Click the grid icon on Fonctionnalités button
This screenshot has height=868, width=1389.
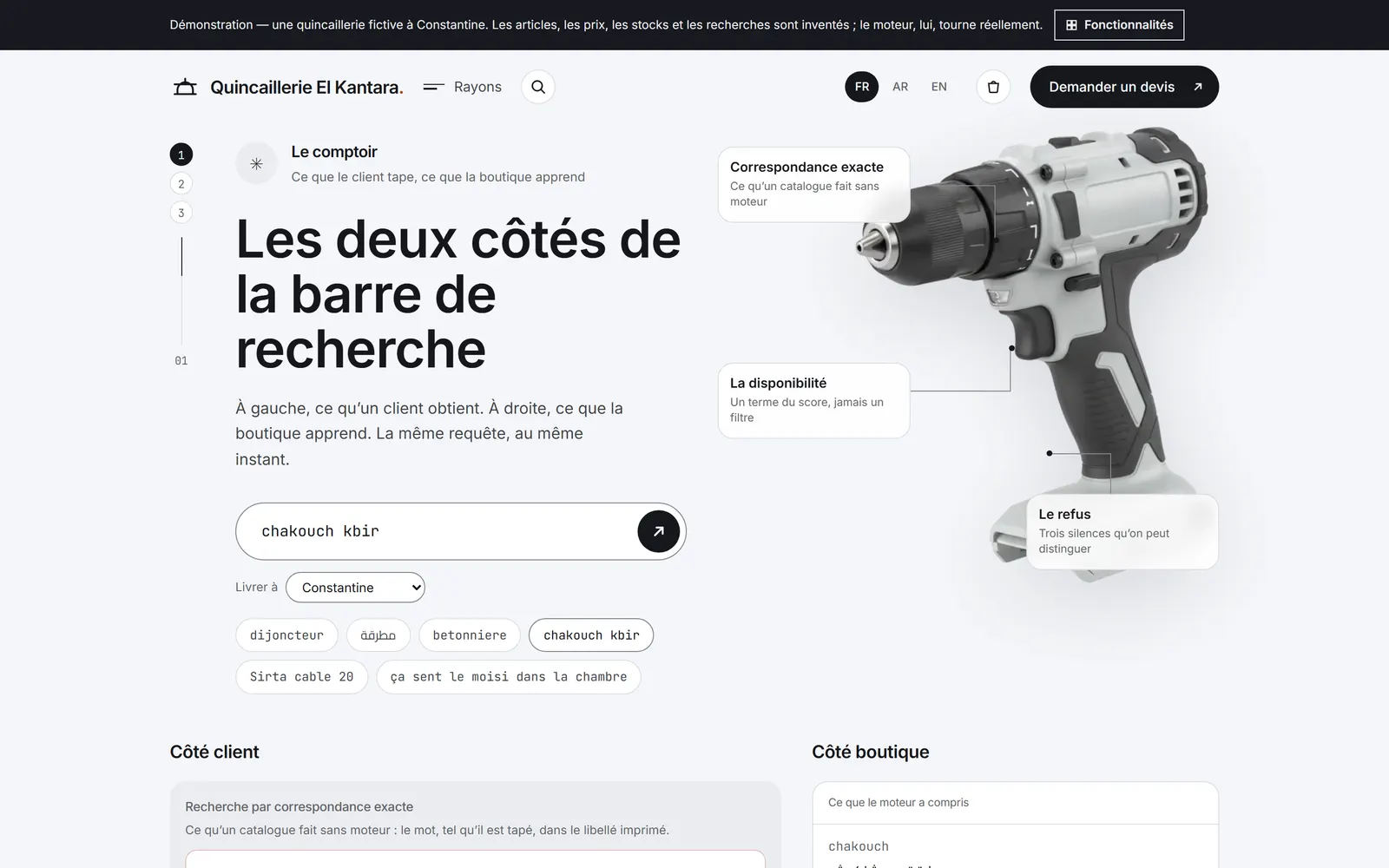tap(1071, 25)
